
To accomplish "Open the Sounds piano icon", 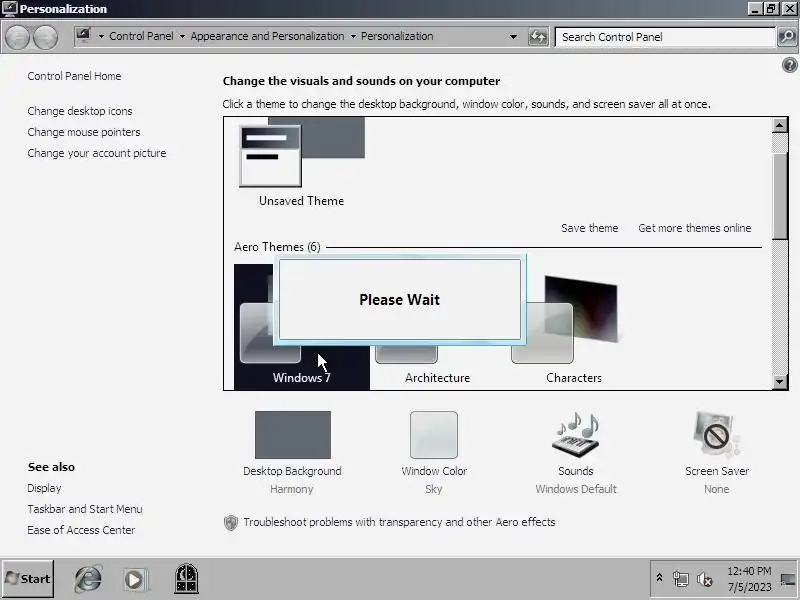I will pos(576,434).
